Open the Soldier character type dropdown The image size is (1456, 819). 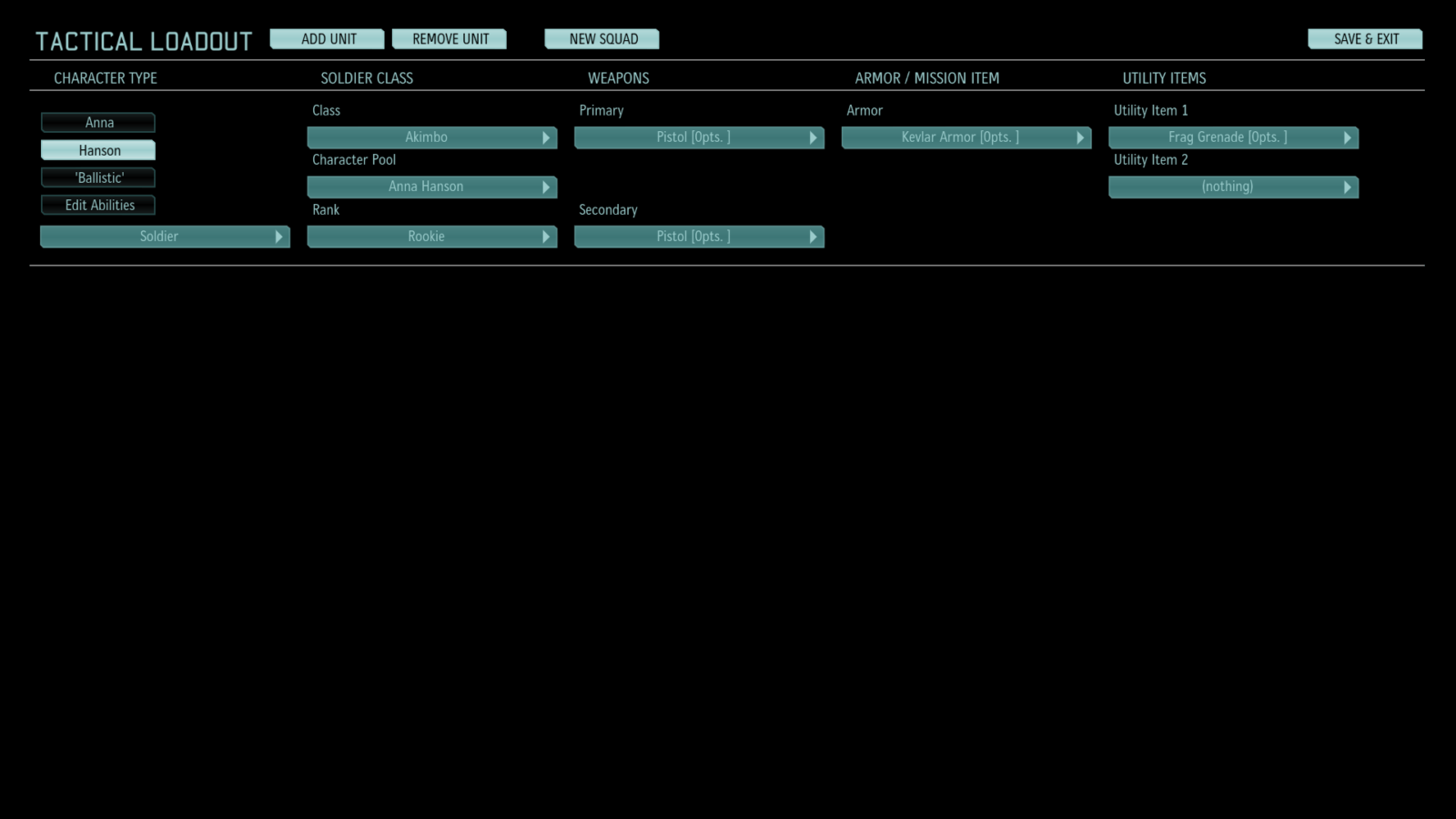pos(165,237)
